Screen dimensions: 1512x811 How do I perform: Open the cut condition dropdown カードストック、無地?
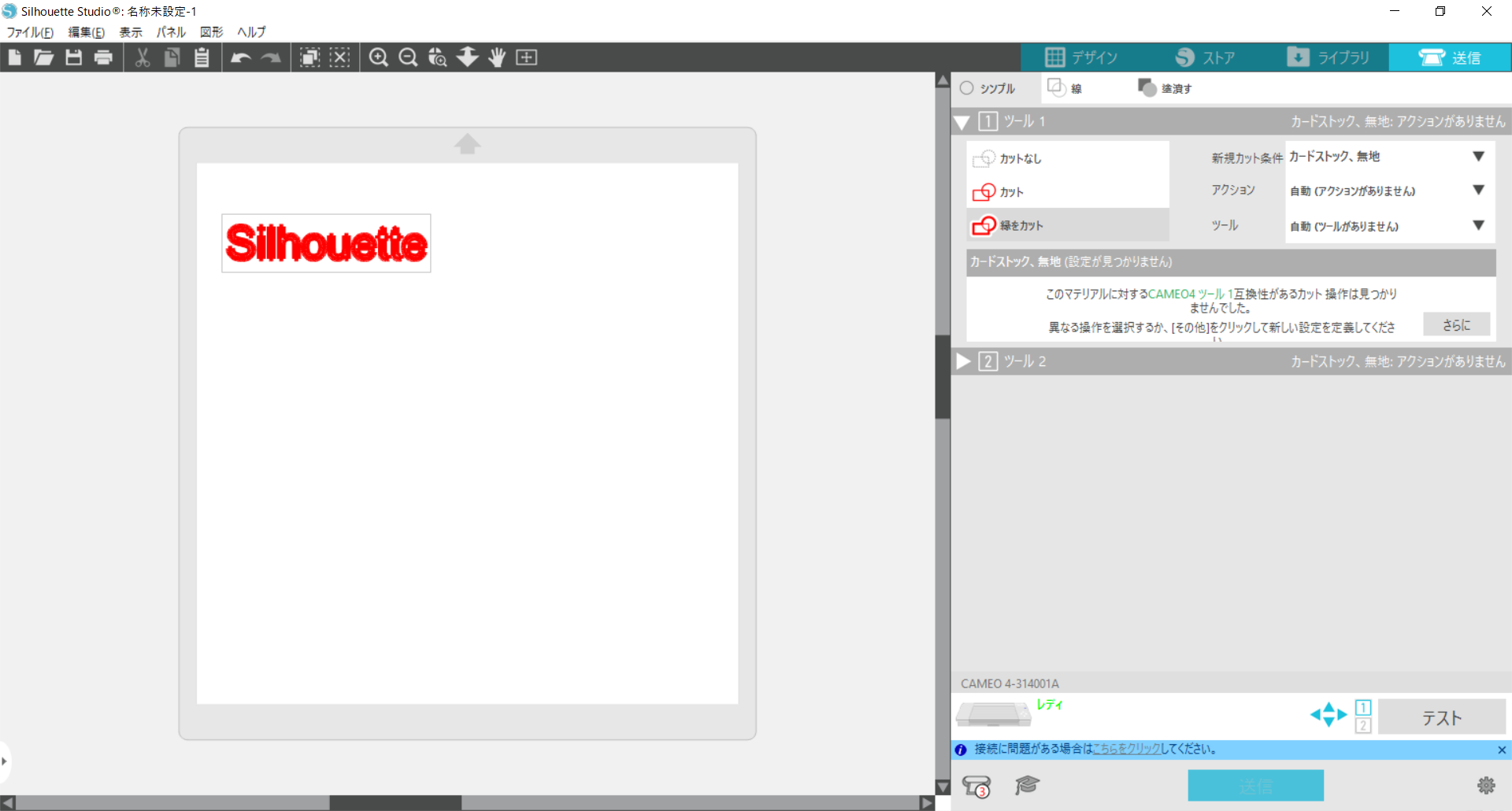(1389, 157)
